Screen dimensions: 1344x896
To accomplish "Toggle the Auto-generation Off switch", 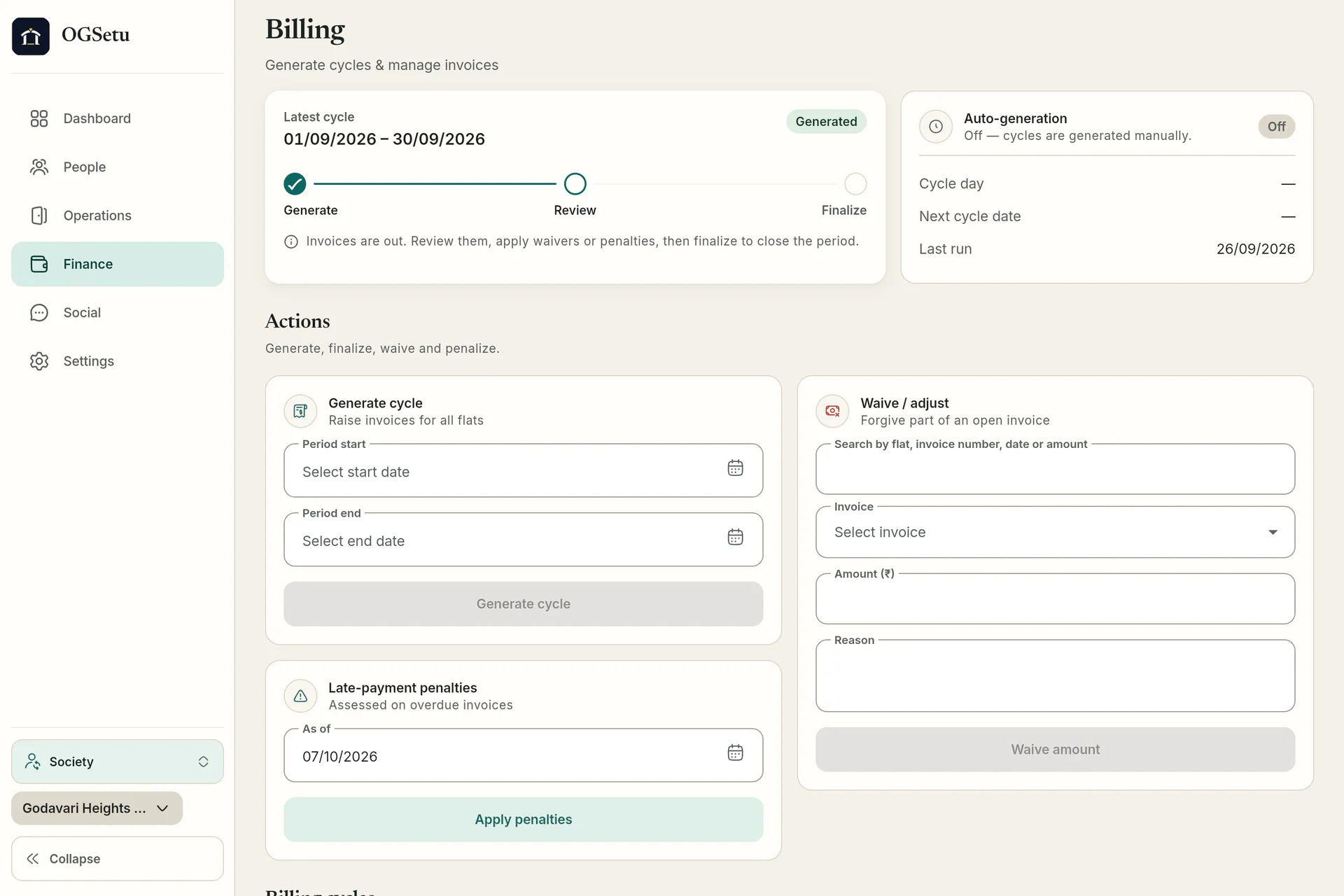I will (x=1276, y=127).
